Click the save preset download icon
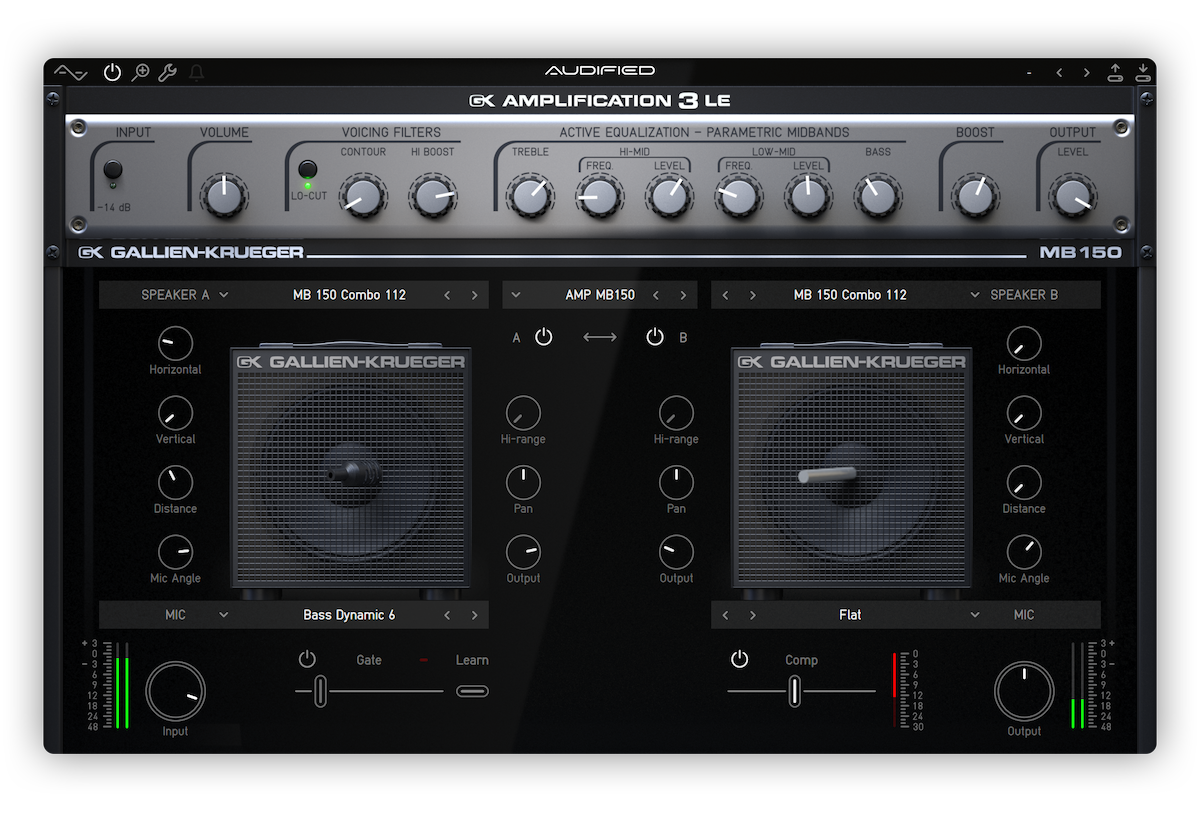The width and height of the screenshot is (1200, 822). pyautogui.click(x=1143, y=72)
